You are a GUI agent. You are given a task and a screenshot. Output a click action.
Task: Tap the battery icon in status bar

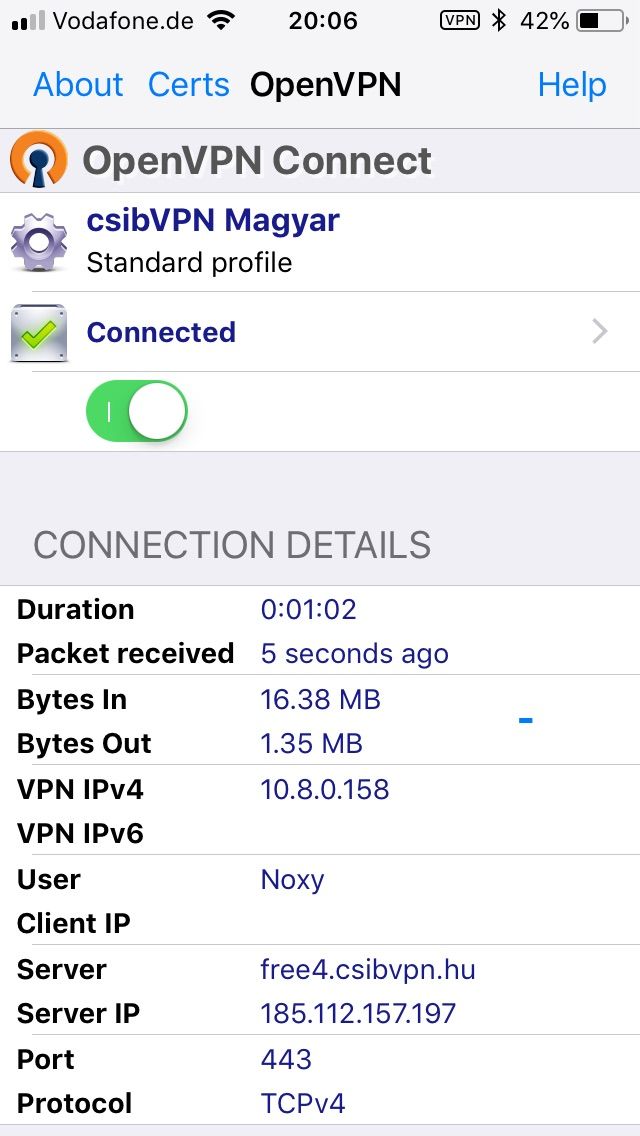[x=602, y=22]
